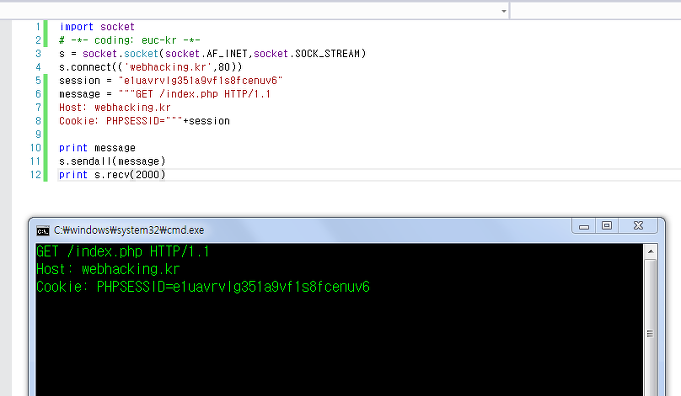Click 'Host: webhacking.kr' in cmd output
The width and height of the screenshot is (681, 396).
pos(108,270)
